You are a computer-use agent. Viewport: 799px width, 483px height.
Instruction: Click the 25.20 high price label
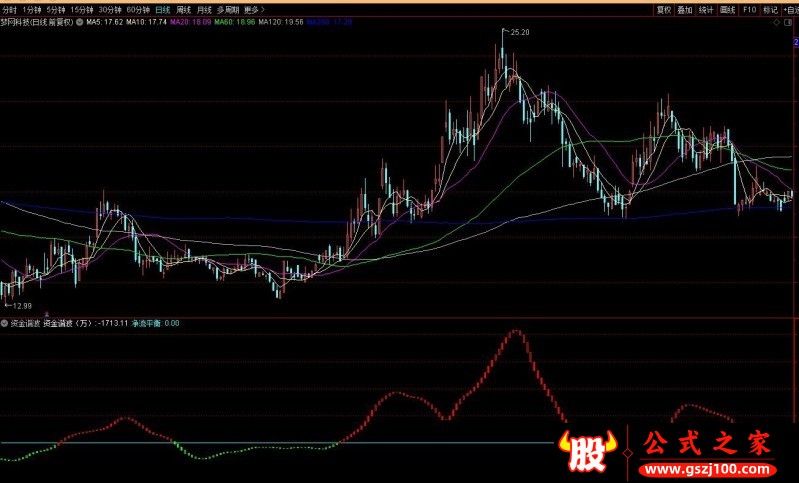click(x=520, y=32)
